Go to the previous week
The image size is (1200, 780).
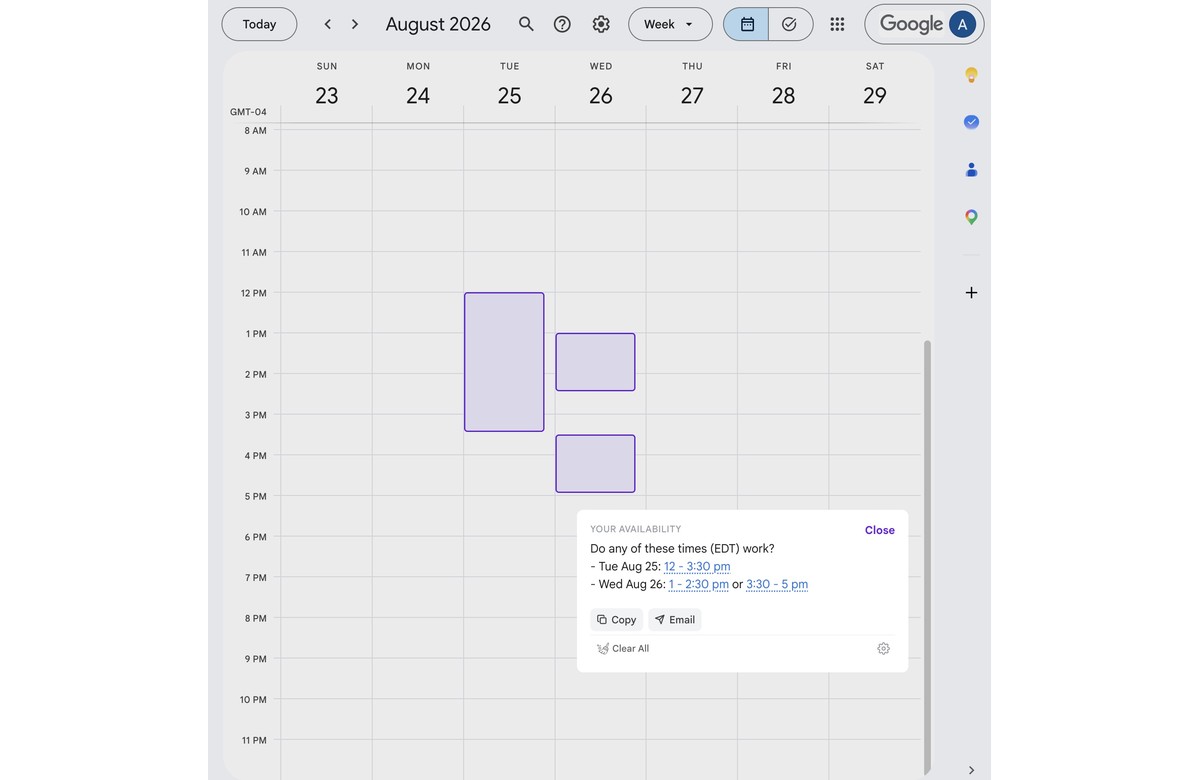click(x=327, y=24)
